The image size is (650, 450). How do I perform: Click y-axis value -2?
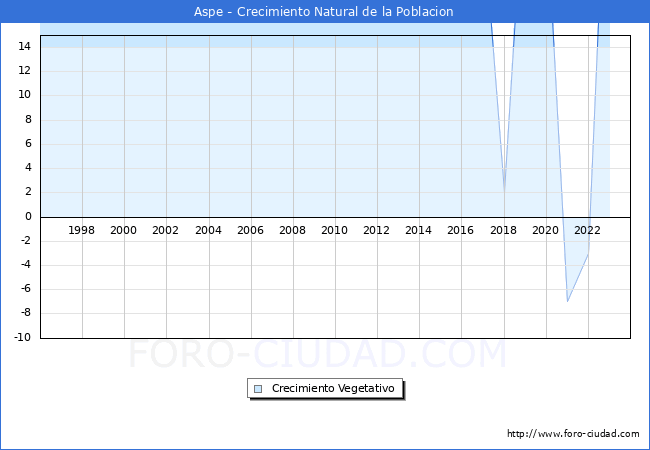tap(26, 240)
